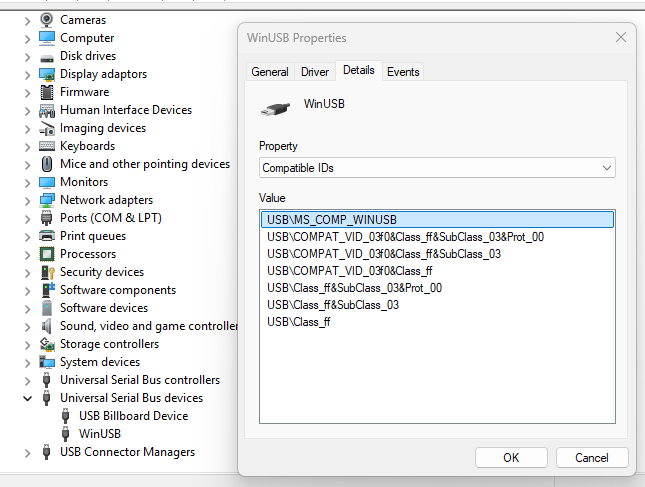Click the Keyboards device icon
Image resolution: width=645 pixels, height=487 pixels.
(x=46, y=146)
